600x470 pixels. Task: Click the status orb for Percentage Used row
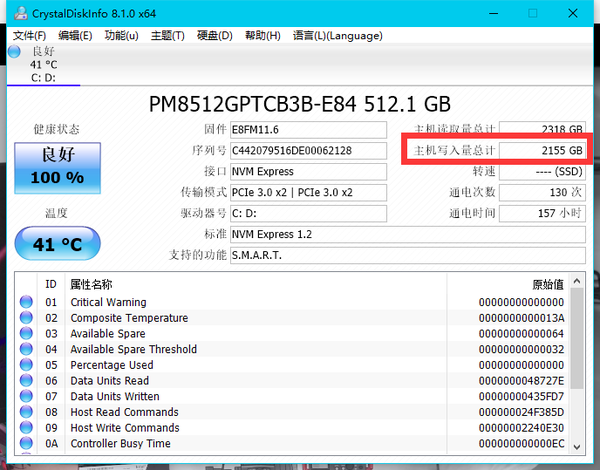click(x=26, y=365)
